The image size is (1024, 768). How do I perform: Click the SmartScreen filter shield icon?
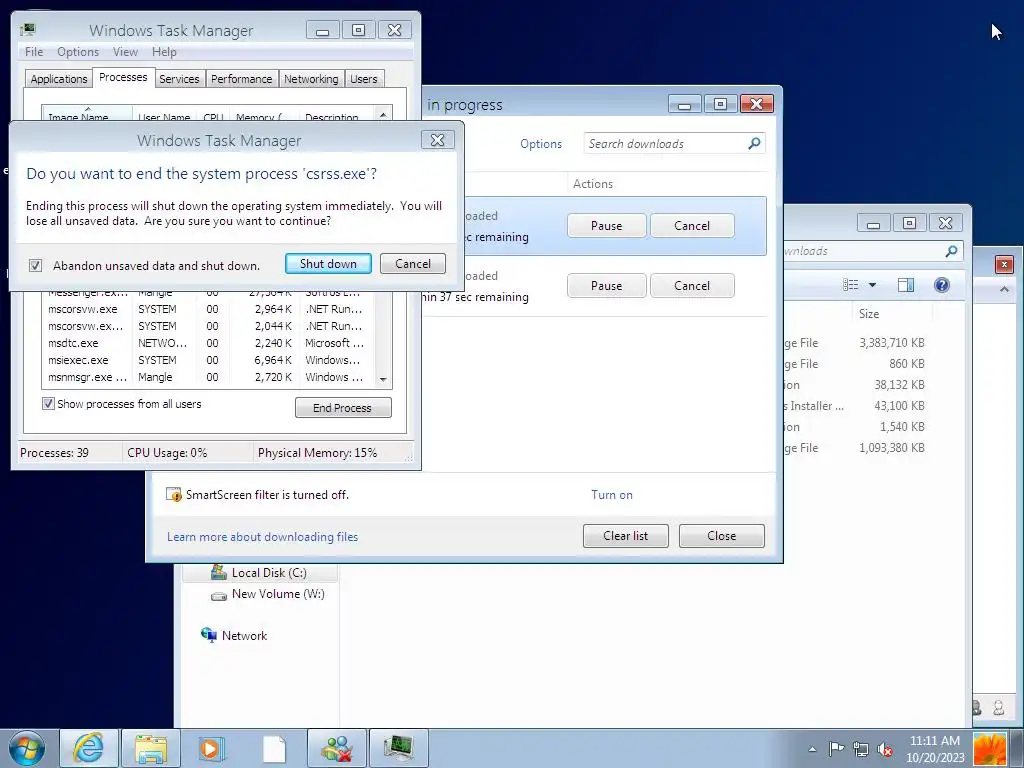[x=174, y=494]
